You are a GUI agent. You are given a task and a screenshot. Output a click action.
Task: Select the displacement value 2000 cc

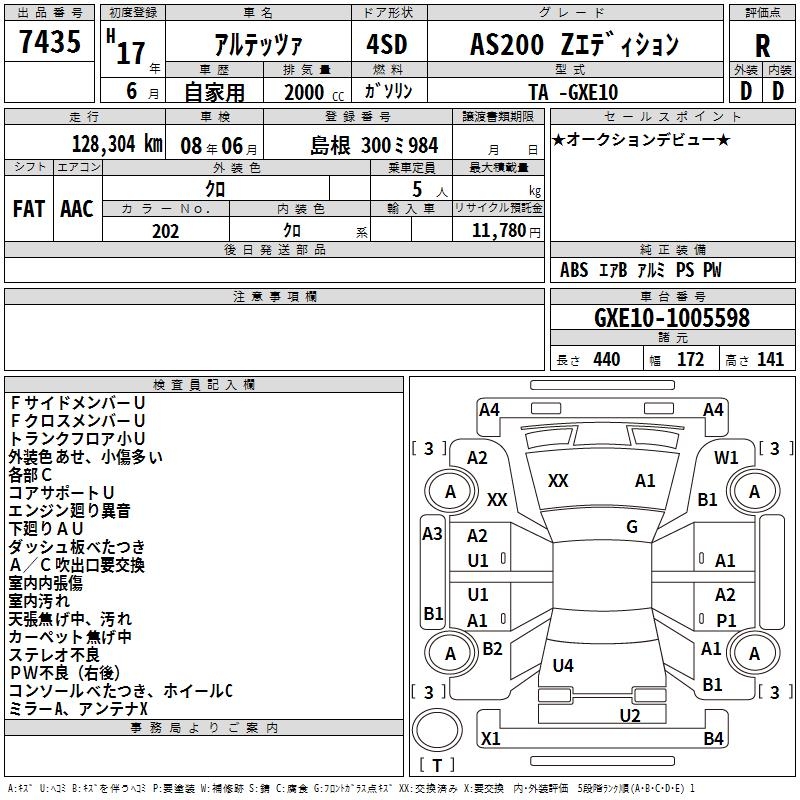314,92
